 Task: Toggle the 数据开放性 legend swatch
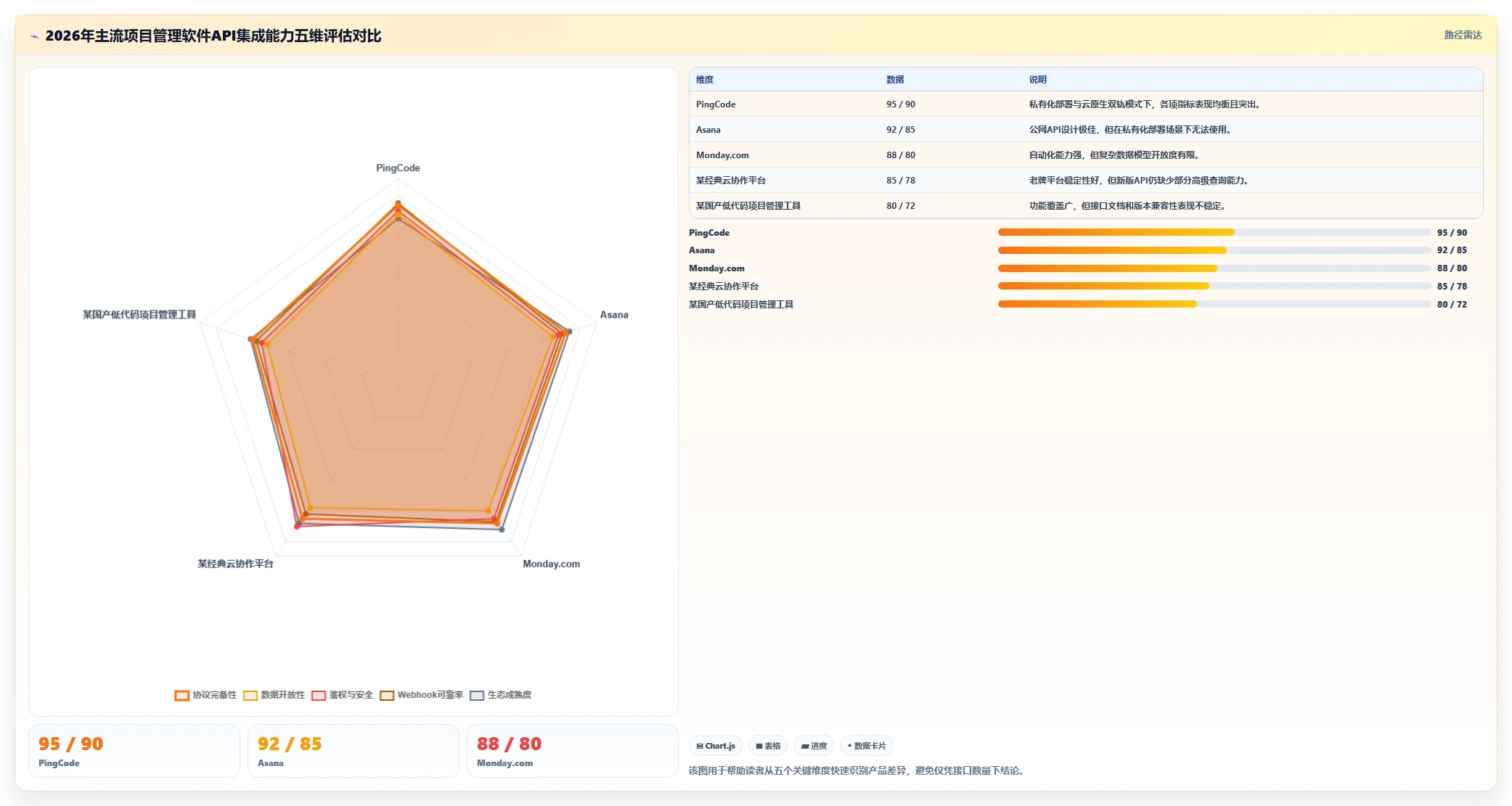click(x=250, y=695)
